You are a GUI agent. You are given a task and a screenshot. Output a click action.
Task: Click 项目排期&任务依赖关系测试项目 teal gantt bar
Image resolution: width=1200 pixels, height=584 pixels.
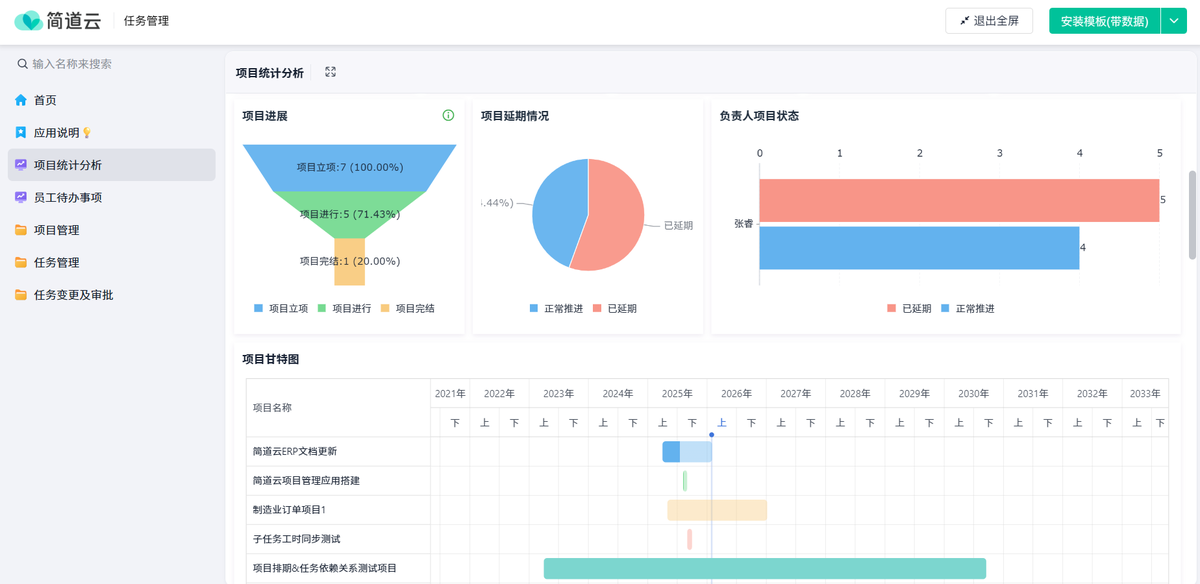coord(765,568)
